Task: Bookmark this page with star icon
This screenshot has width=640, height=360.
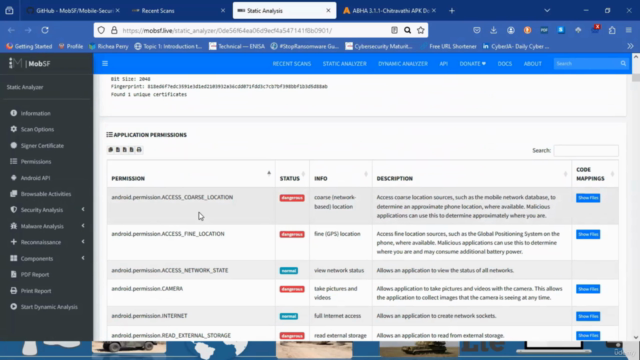Action: 421,30
